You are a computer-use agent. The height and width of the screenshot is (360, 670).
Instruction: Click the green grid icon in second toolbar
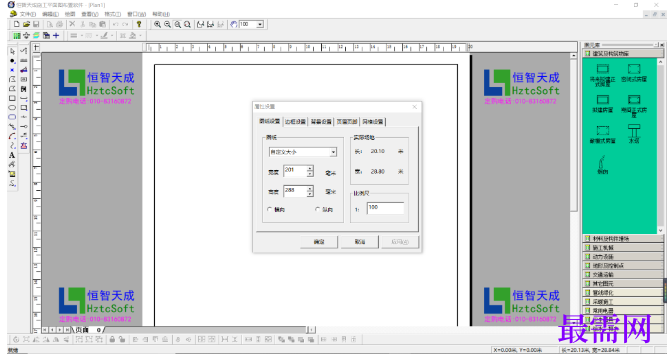coord(17,35)
